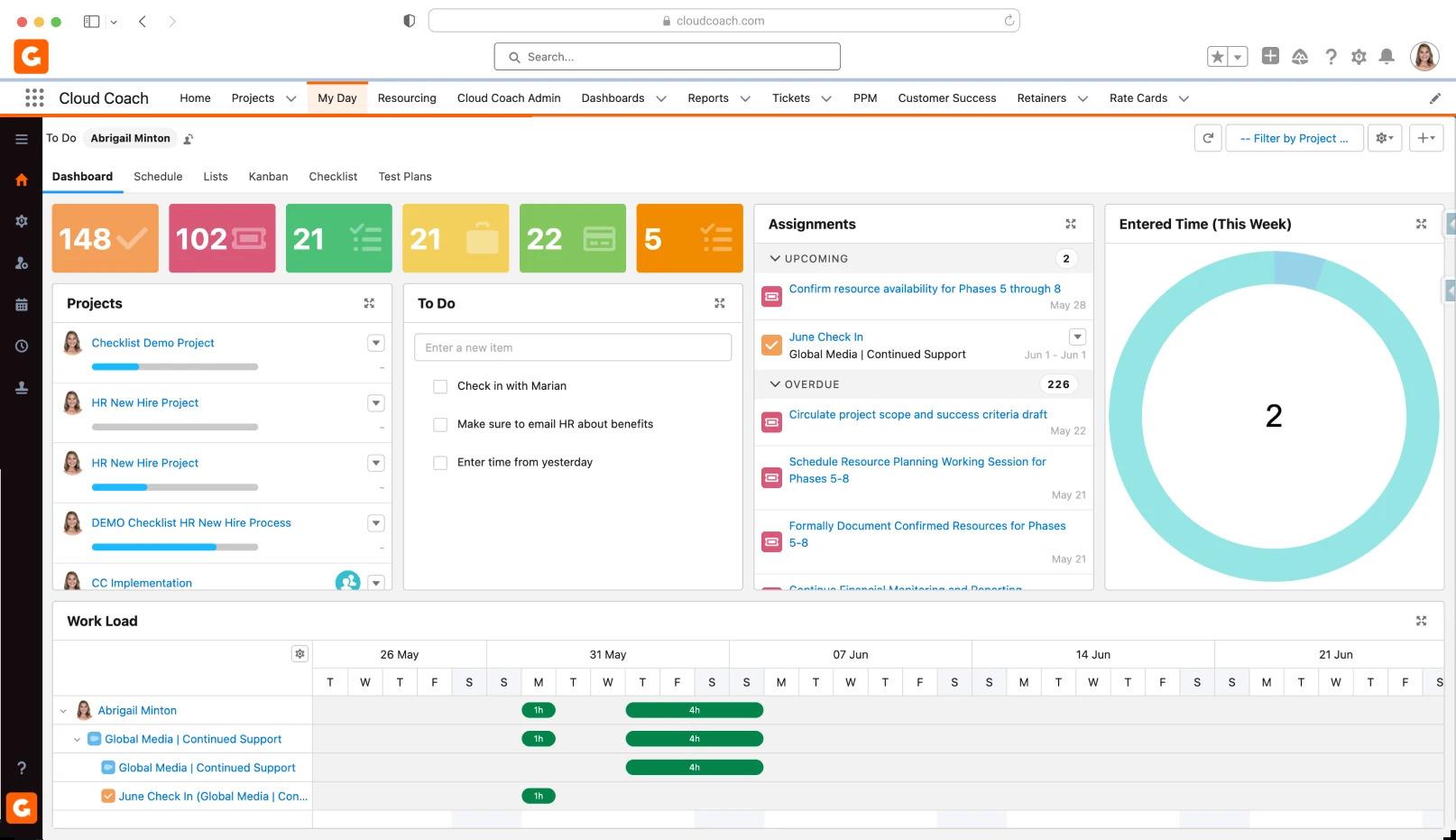Click the help icon in bottom left sidebar

pyautogui.click(x=21, y=768)
